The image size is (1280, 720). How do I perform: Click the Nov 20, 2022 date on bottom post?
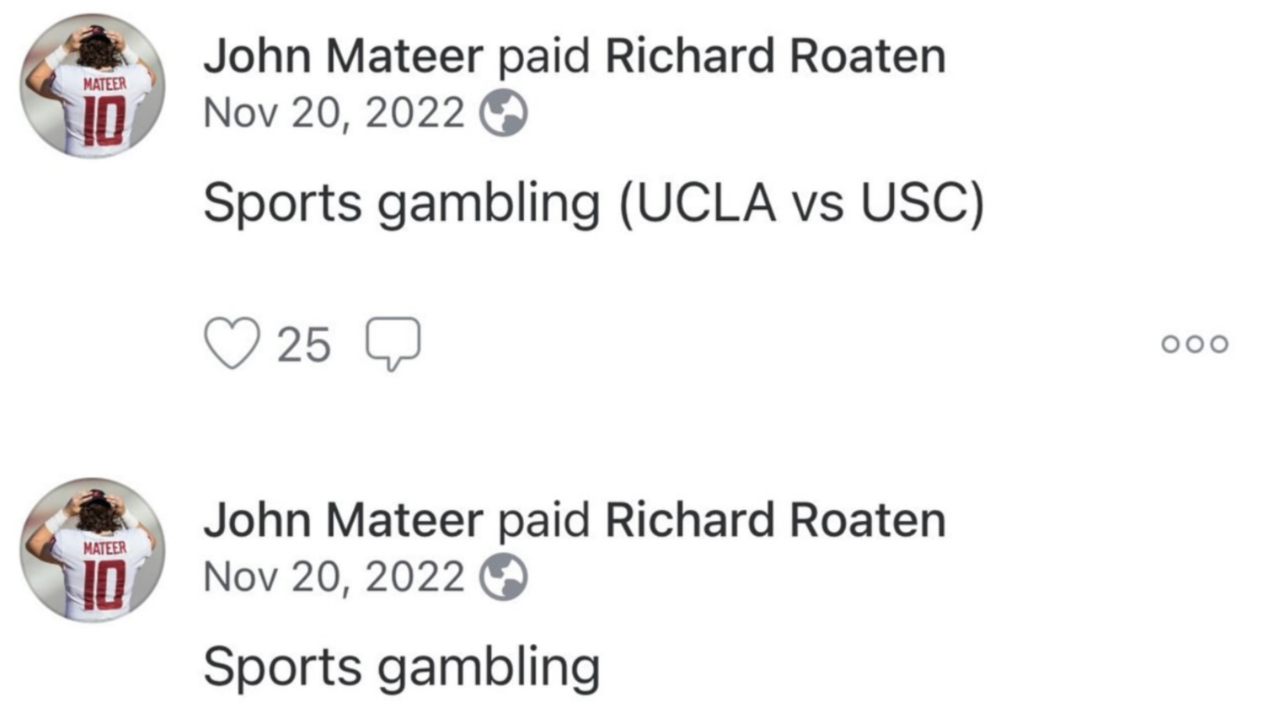[x=334, y=577]
